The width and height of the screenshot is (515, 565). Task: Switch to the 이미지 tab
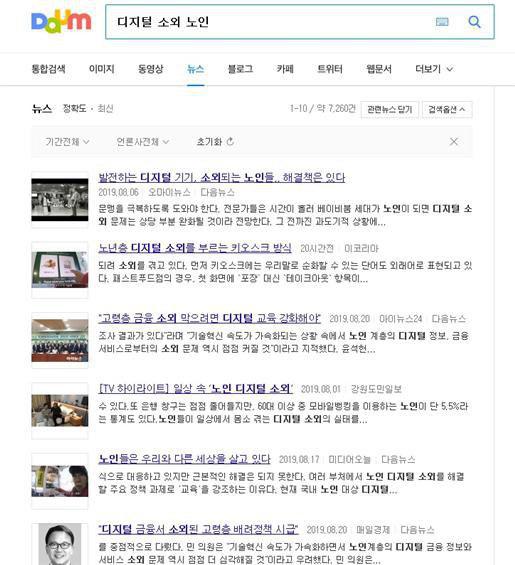pos(102,69)
